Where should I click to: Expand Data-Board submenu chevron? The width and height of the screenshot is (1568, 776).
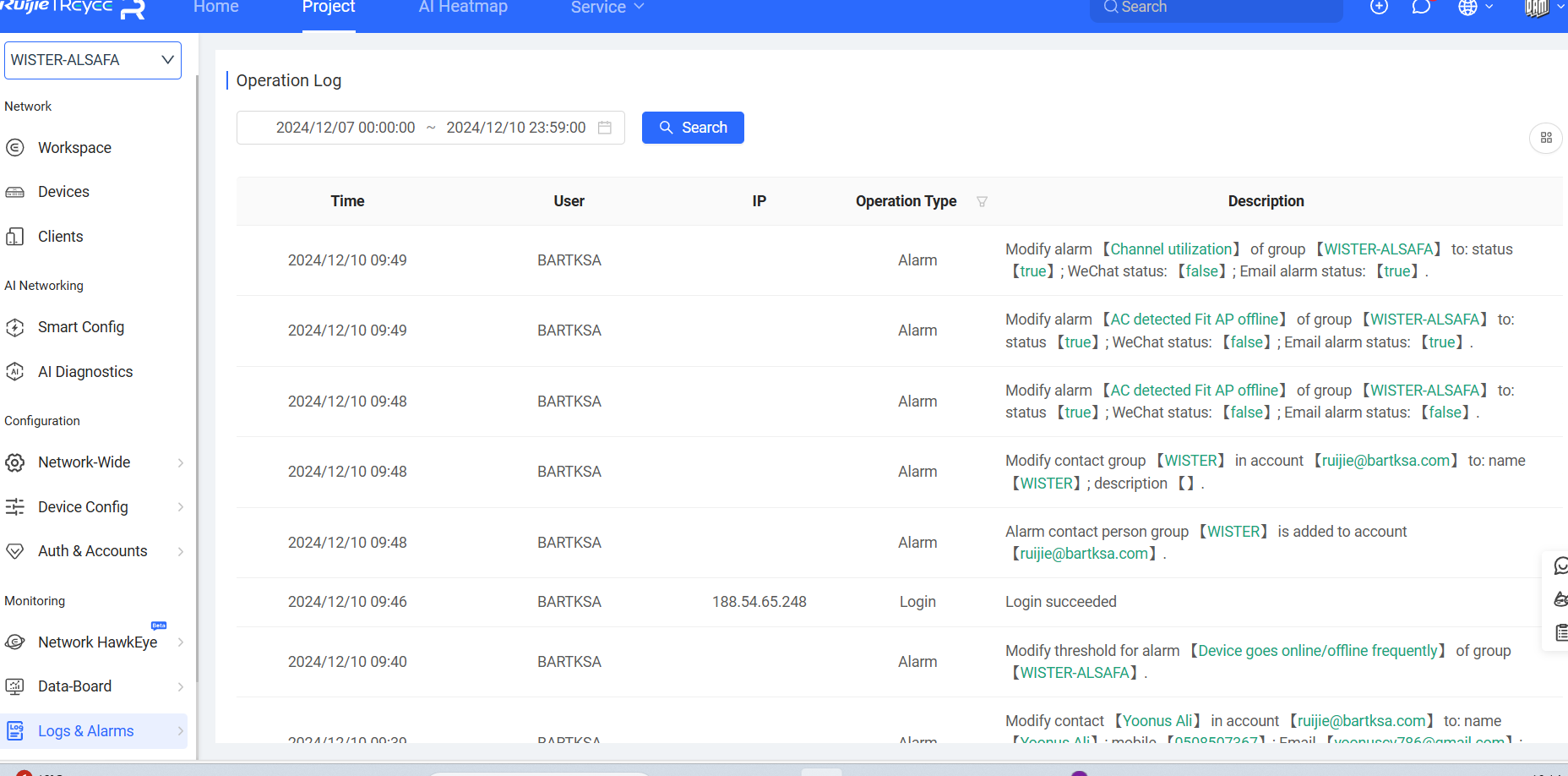[x=181, y=686]
